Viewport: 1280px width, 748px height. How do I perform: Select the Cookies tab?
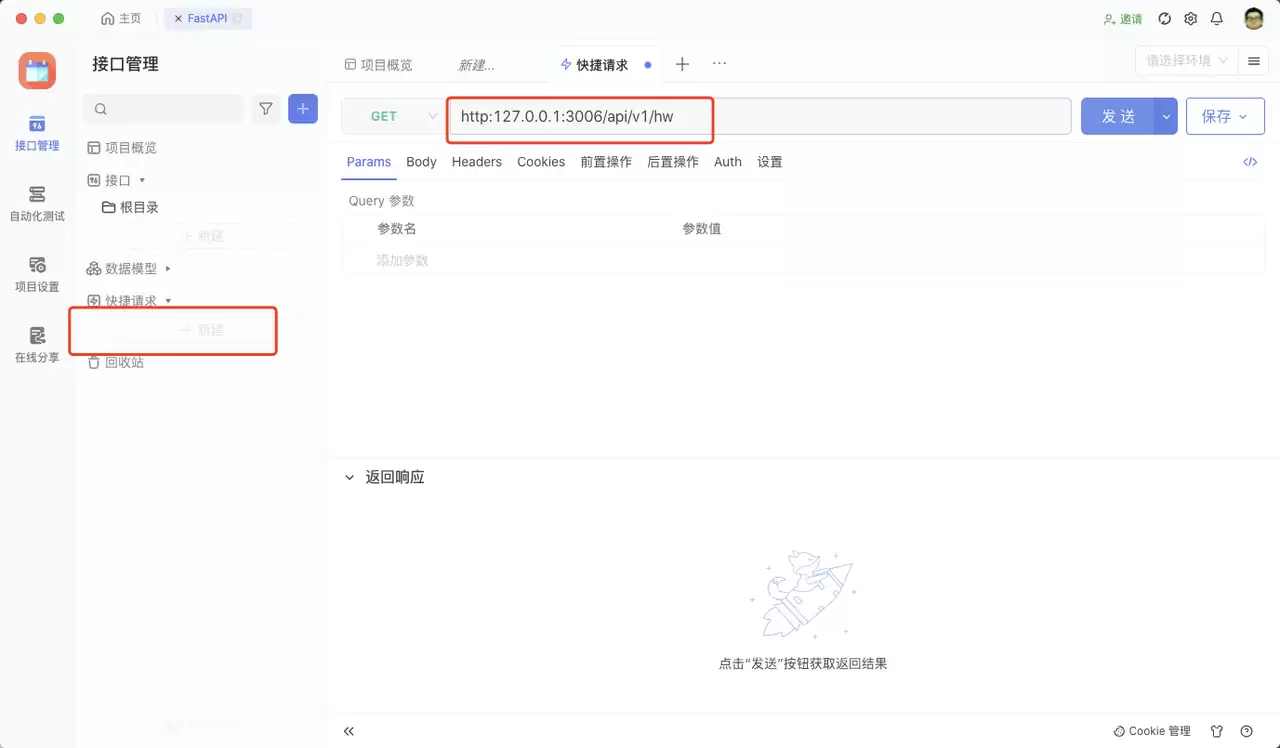[x=541, y=162]
